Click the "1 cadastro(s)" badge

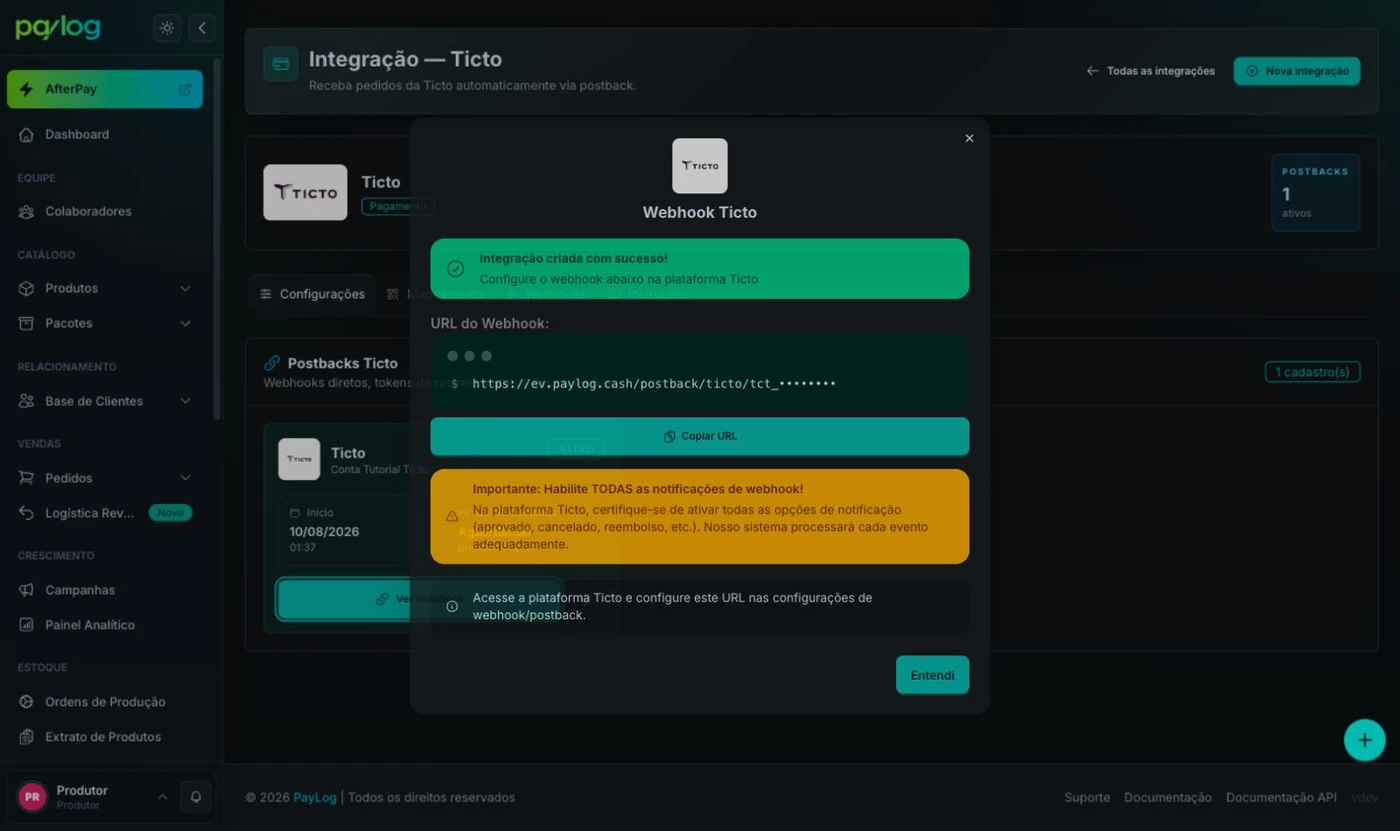1312,372
